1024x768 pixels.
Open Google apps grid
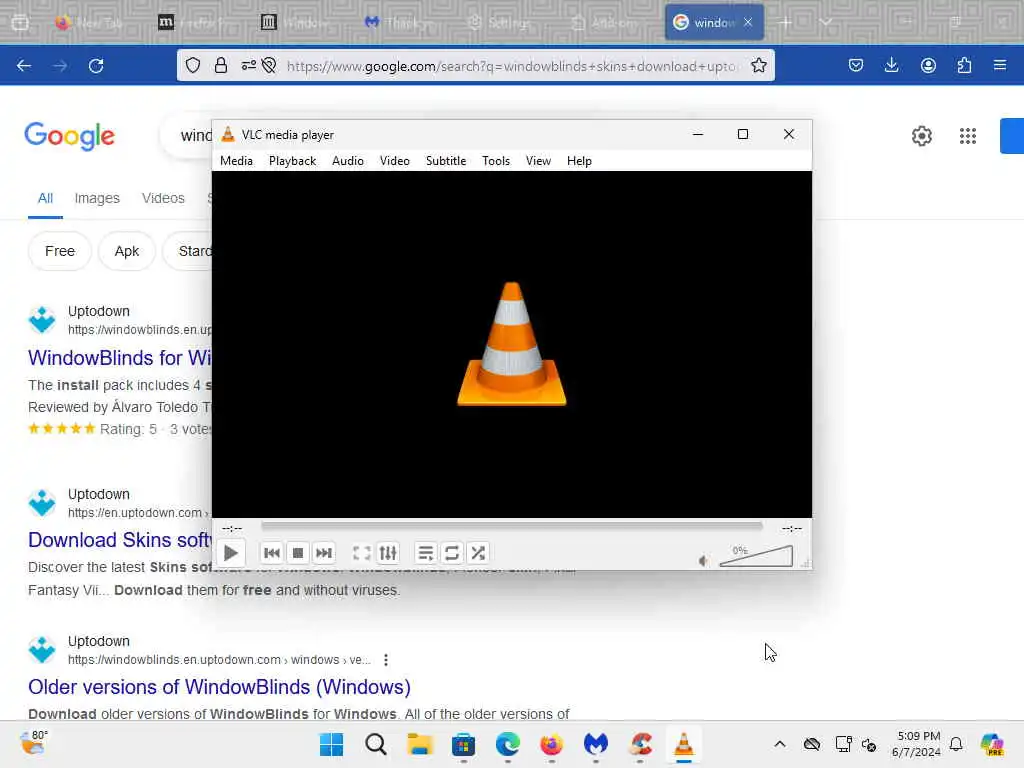click(968, 136)
